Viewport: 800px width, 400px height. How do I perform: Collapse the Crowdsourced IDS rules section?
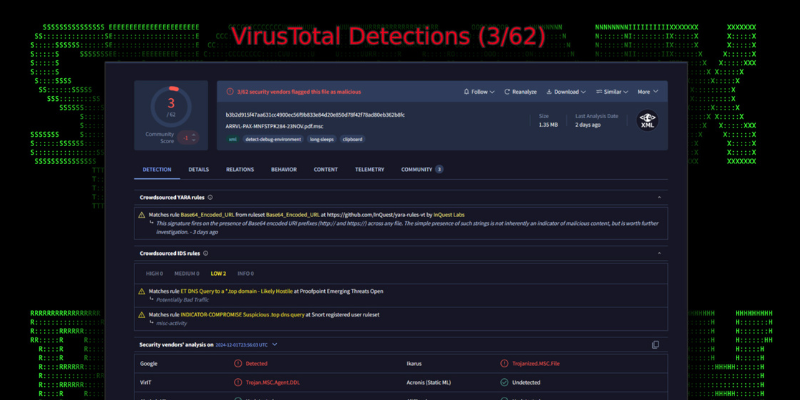click(x=659, y=253)
